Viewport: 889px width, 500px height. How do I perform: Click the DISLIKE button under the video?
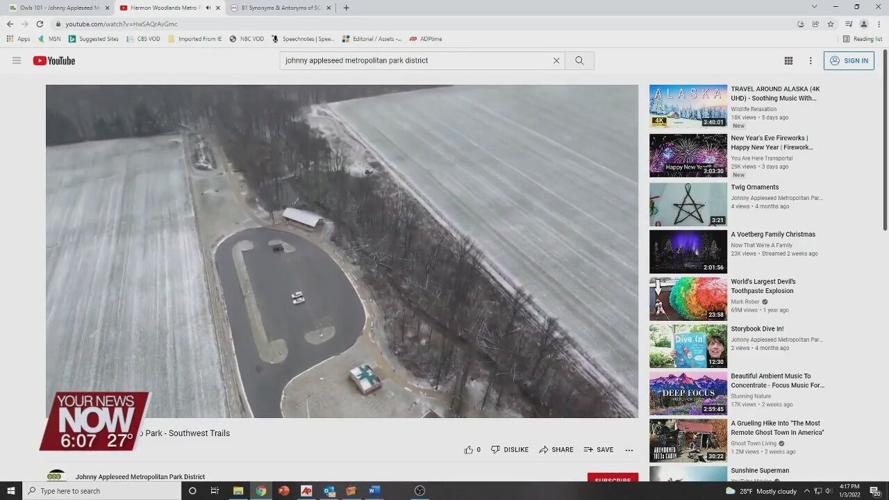click(x=510, y=450)
